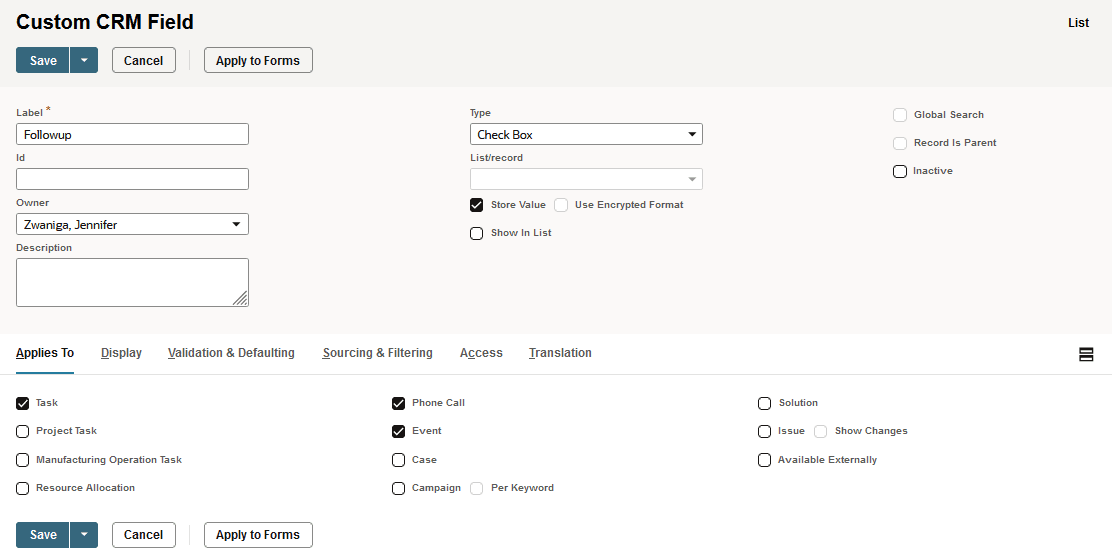1112x557 pixels.
Task: Check the Inactive checkbox
Action: (x=900, y=171)
